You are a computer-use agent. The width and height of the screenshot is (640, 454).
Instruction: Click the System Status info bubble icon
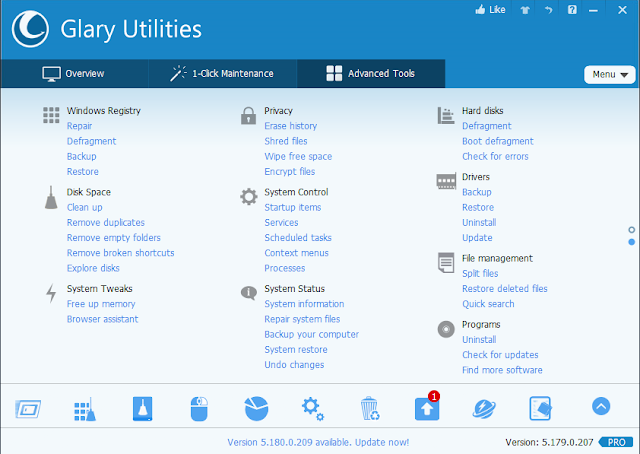point(249,292)
